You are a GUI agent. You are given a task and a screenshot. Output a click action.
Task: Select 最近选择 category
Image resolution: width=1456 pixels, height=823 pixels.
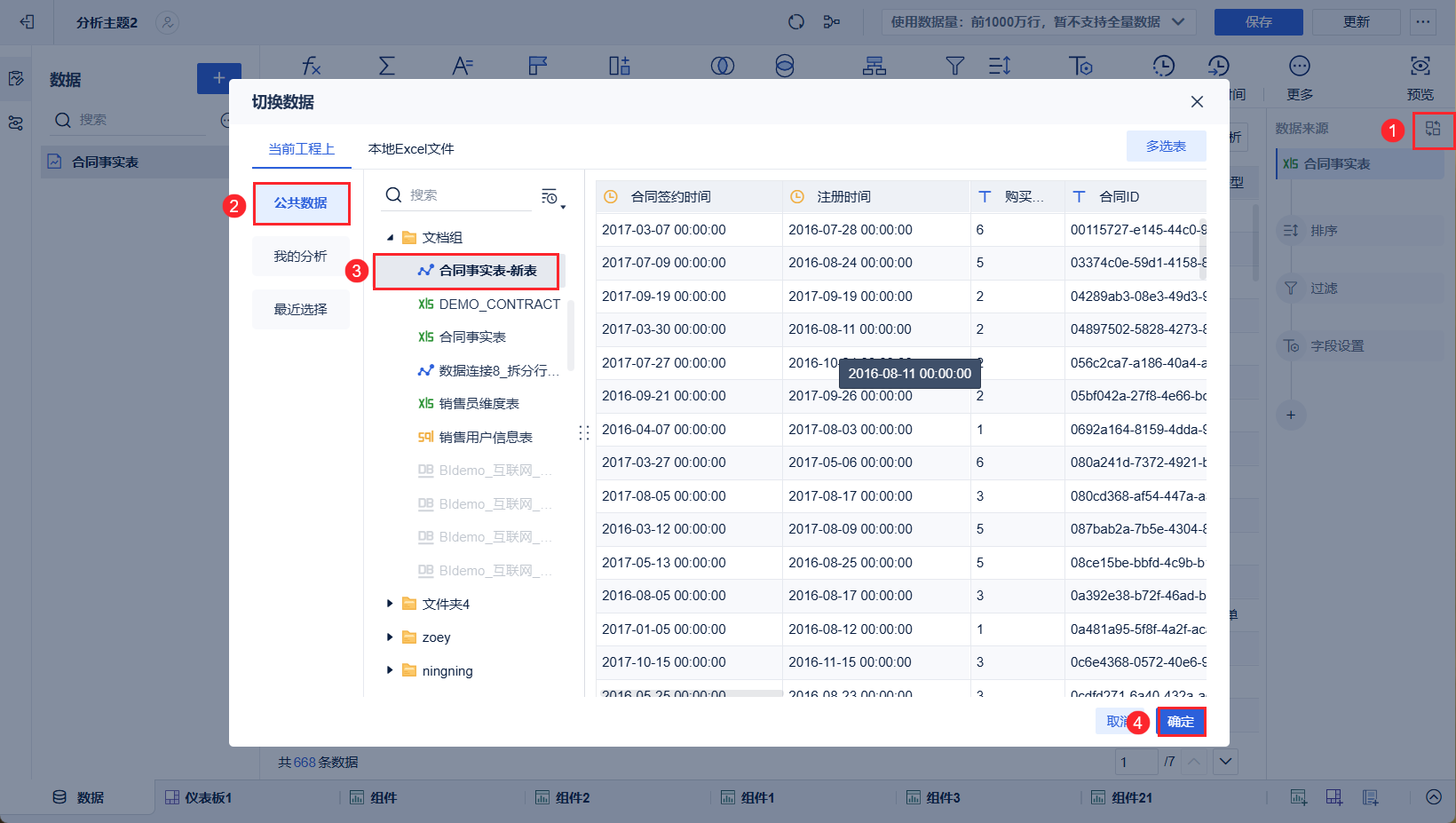click(x=301, y=310)
